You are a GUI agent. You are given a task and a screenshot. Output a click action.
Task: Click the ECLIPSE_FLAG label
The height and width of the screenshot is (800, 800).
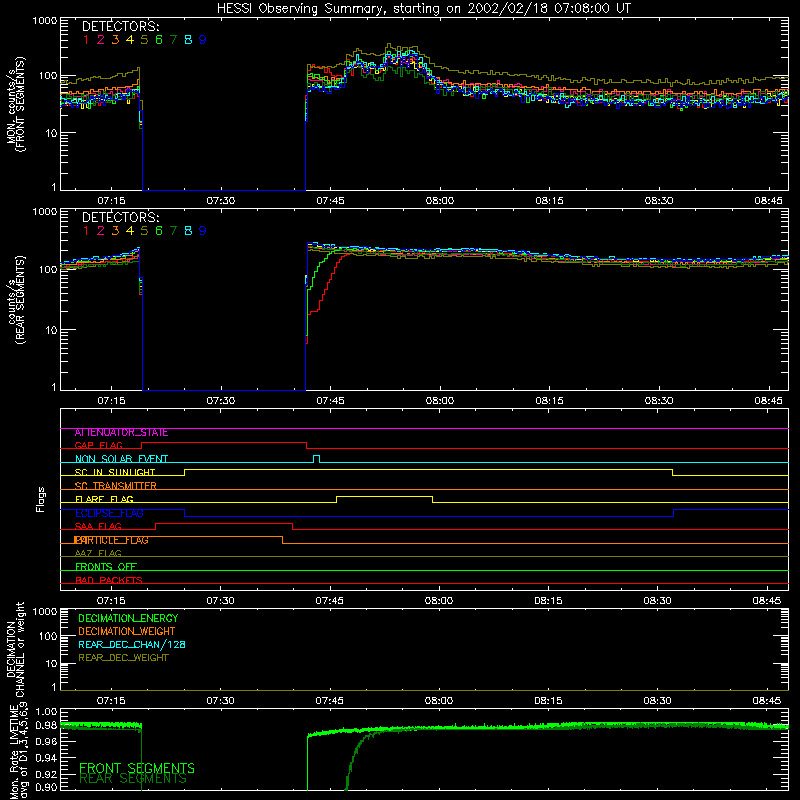(x=109, y=513)
